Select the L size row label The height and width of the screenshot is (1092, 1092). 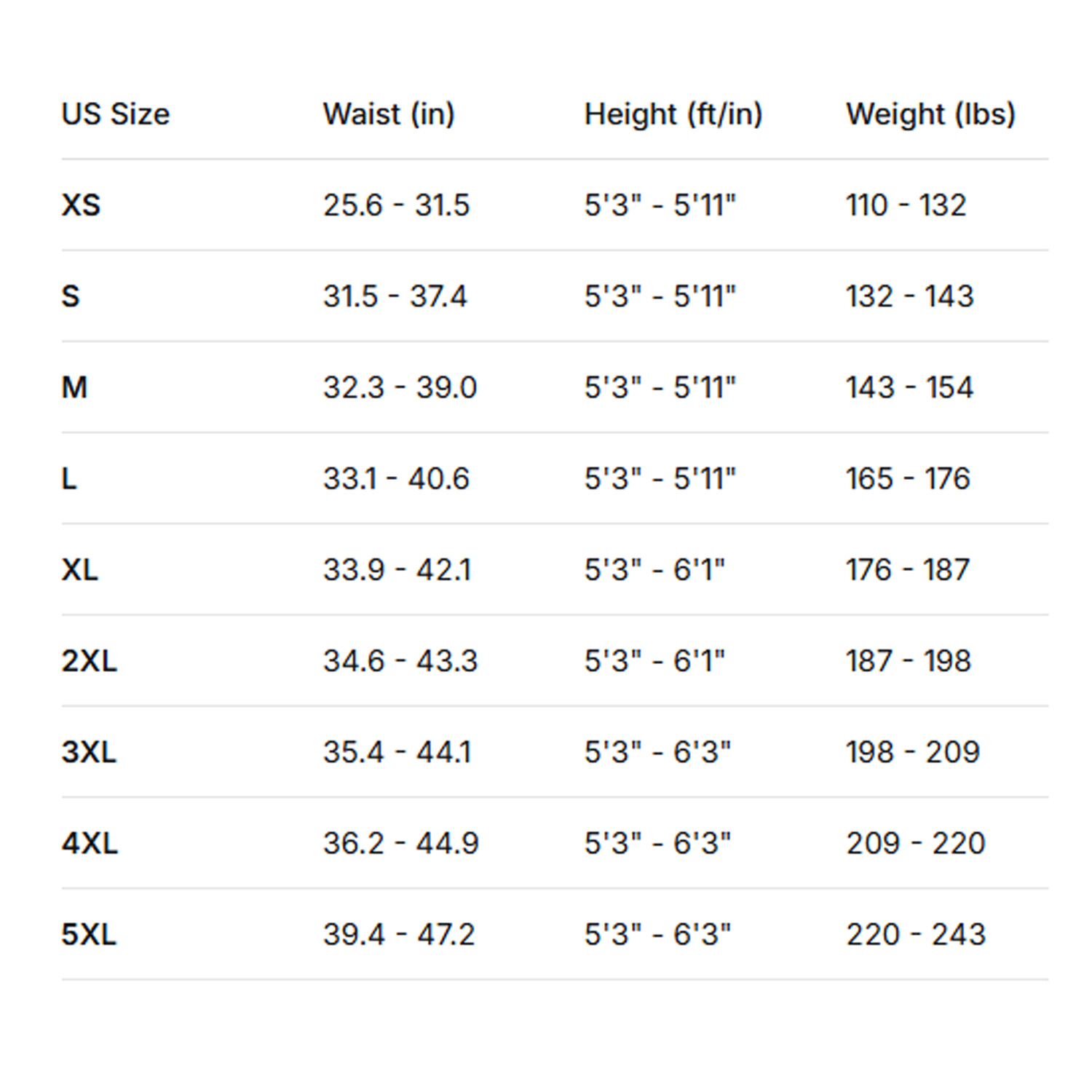coord(69,479)
